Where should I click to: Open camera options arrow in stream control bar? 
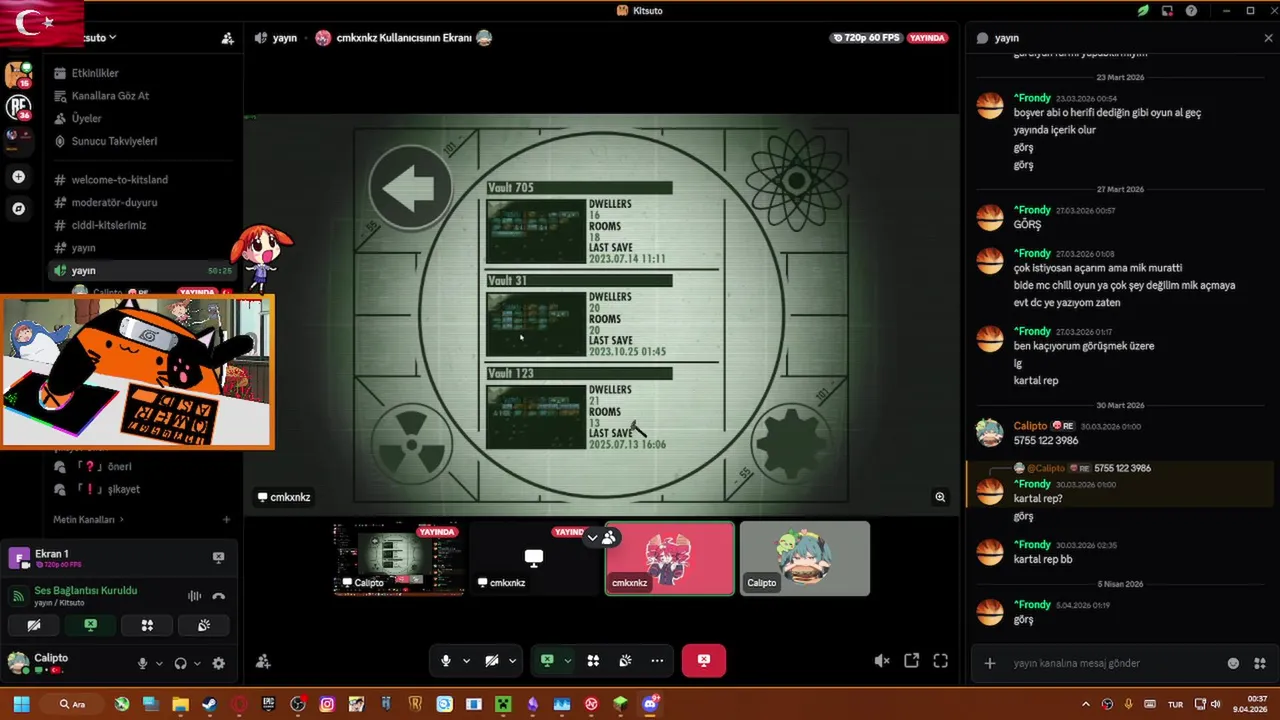(x=512, y=661)
